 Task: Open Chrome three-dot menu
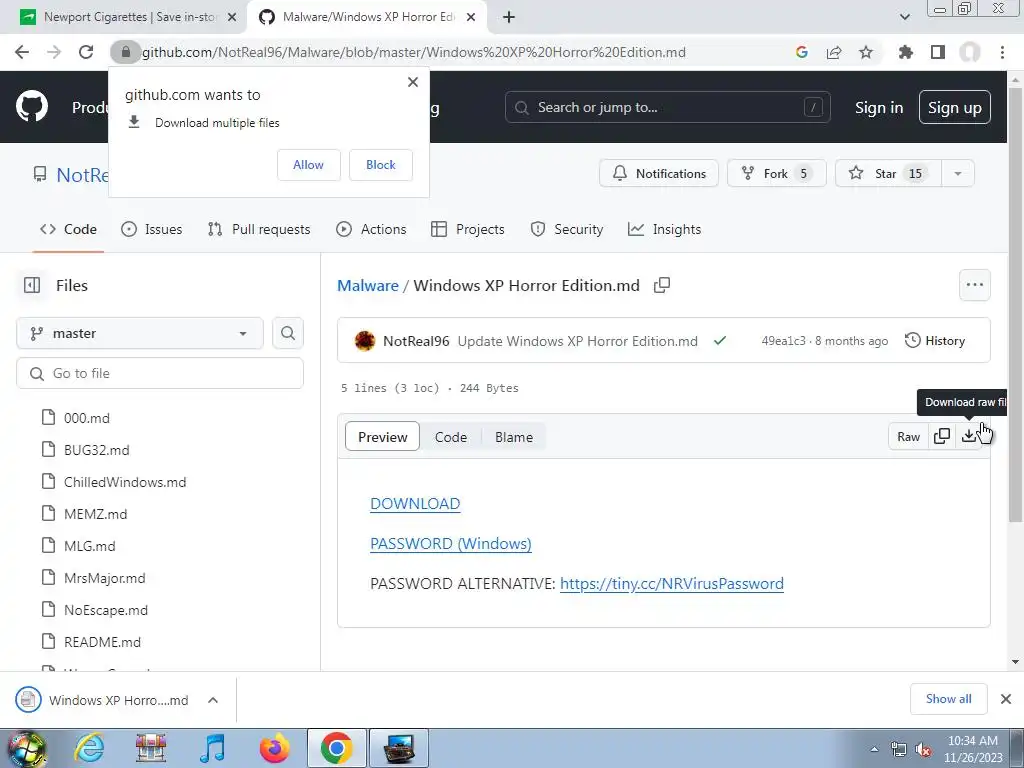click(x=1002, y=52)
